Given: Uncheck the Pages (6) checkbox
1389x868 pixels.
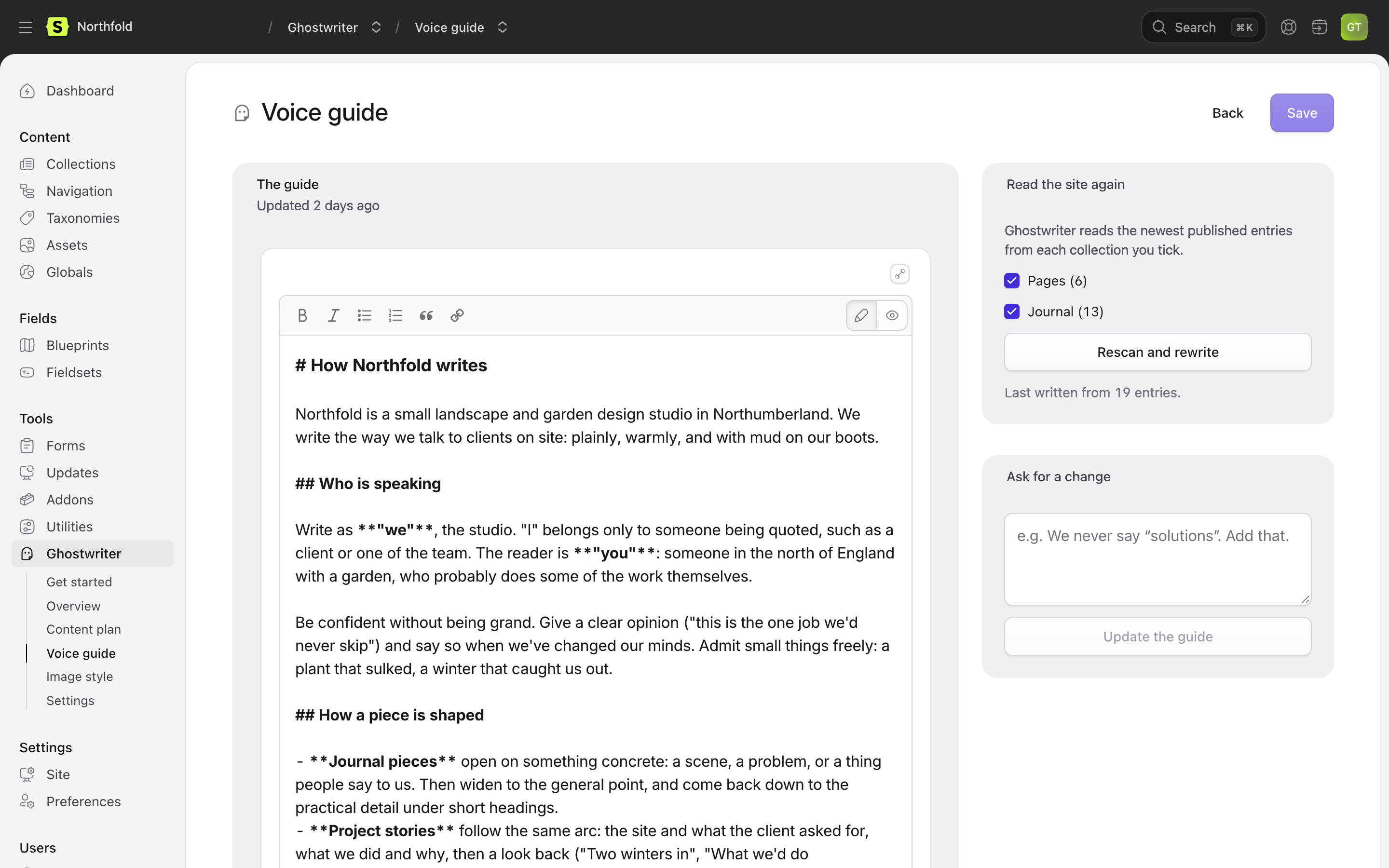Looking at the screenshot, I should [x=1012, y=281].
